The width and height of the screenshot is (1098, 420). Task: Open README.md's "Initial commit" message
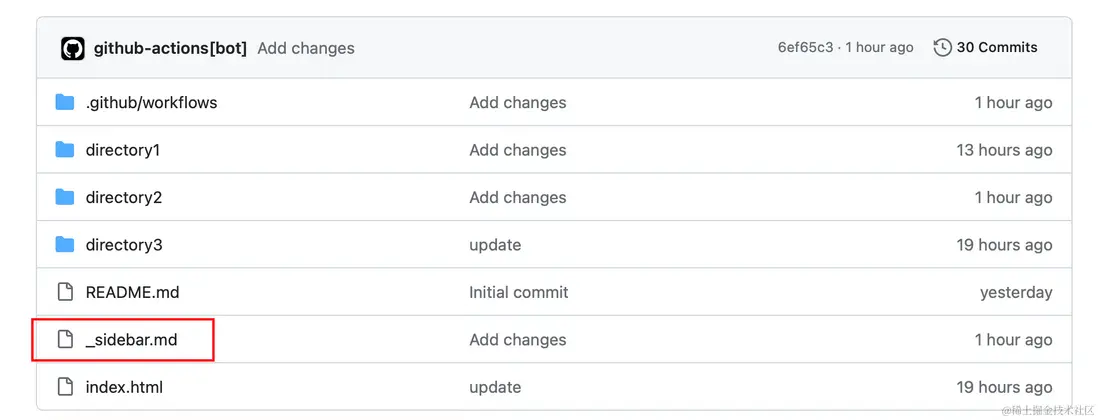click(518, 292)
